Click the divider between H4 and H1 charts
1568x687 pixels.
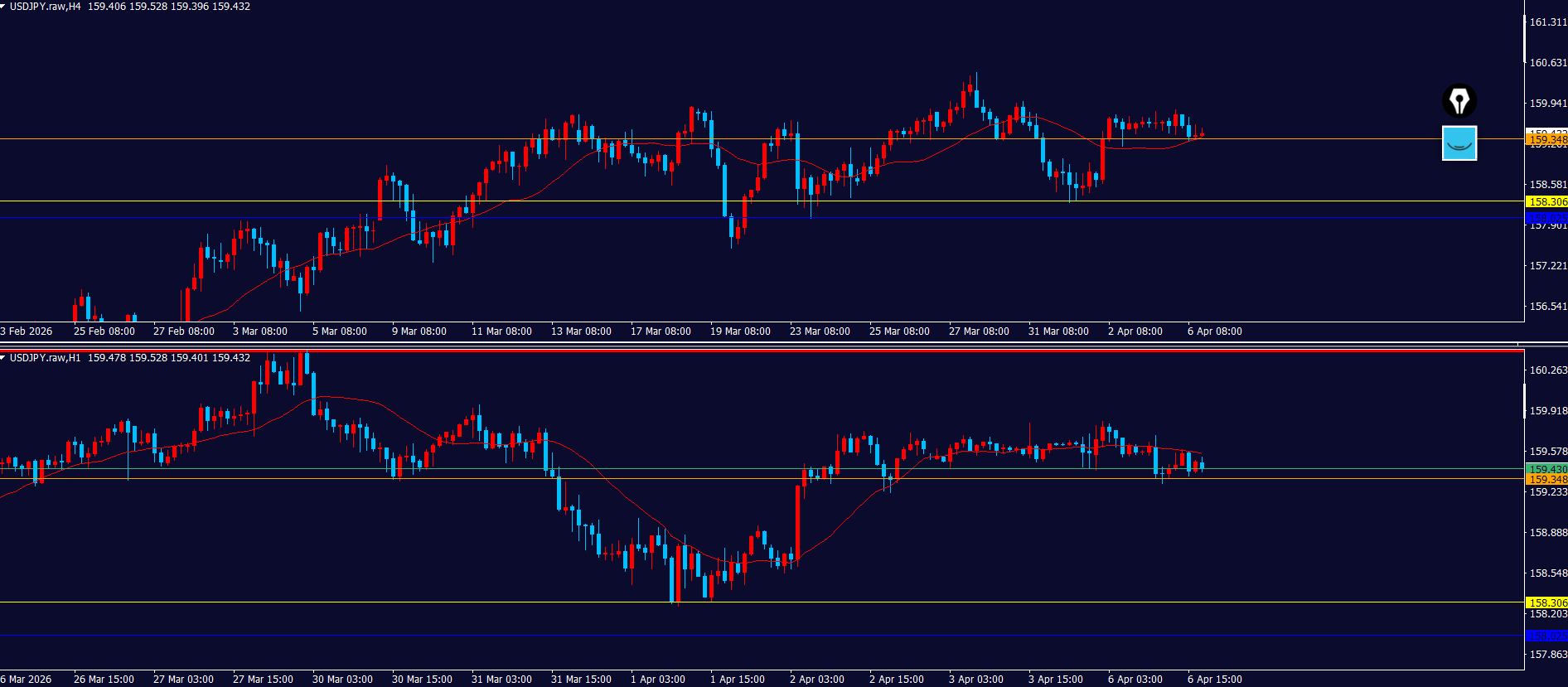click(761, 343)
